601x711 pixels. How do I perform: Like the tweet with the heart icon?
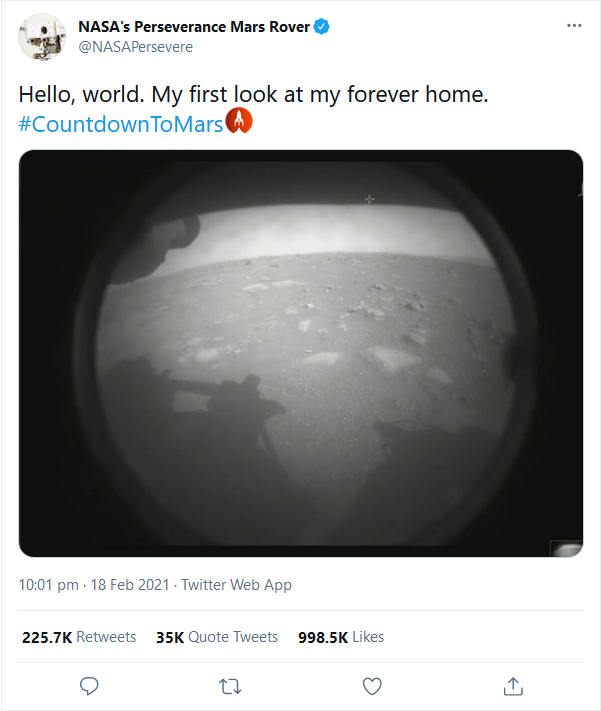372,686
